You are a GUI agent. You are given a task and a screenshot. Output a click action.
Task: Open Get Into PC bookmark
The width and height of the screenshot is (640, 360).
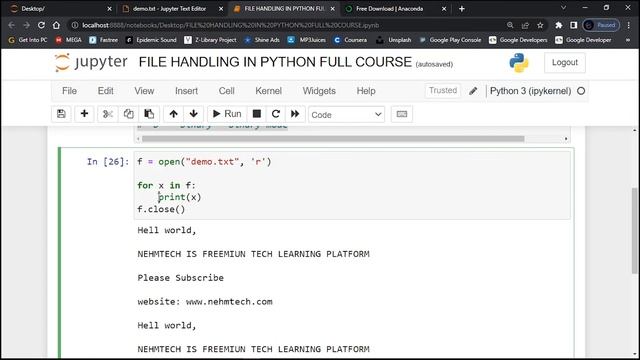coord(28,40)
